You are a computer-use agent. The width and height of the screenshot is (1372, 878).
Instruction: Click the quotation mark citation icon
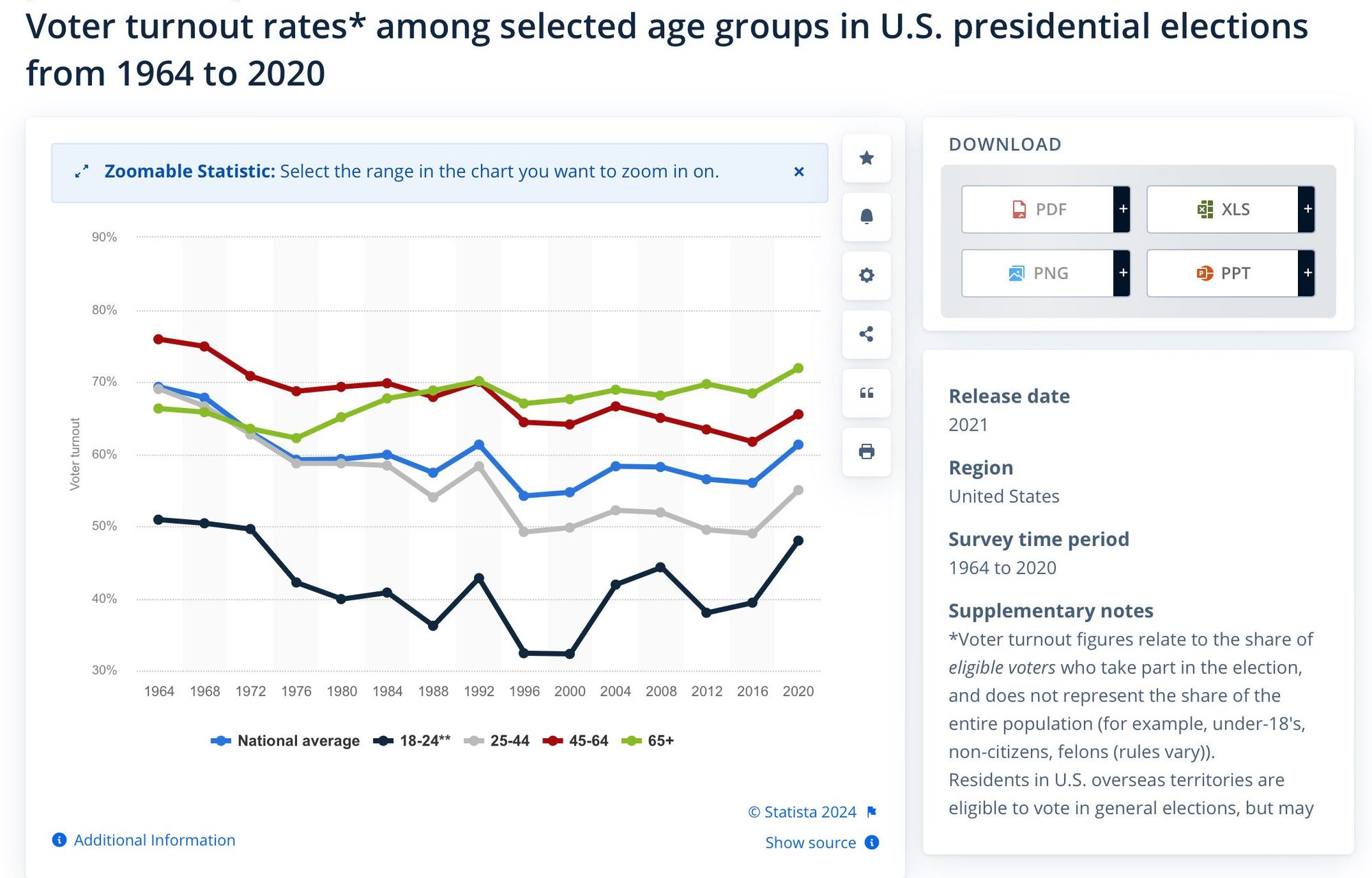click(866, 393)
